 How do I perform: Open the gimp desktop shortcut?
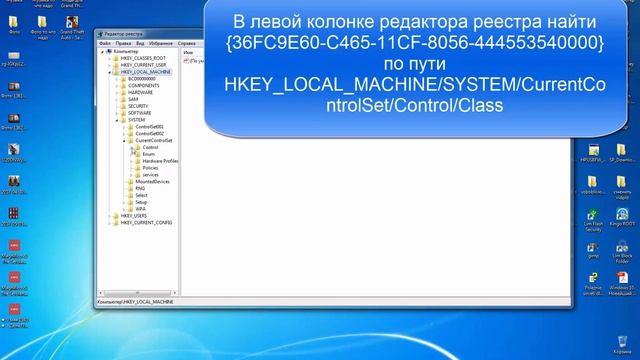coord(593,250)
